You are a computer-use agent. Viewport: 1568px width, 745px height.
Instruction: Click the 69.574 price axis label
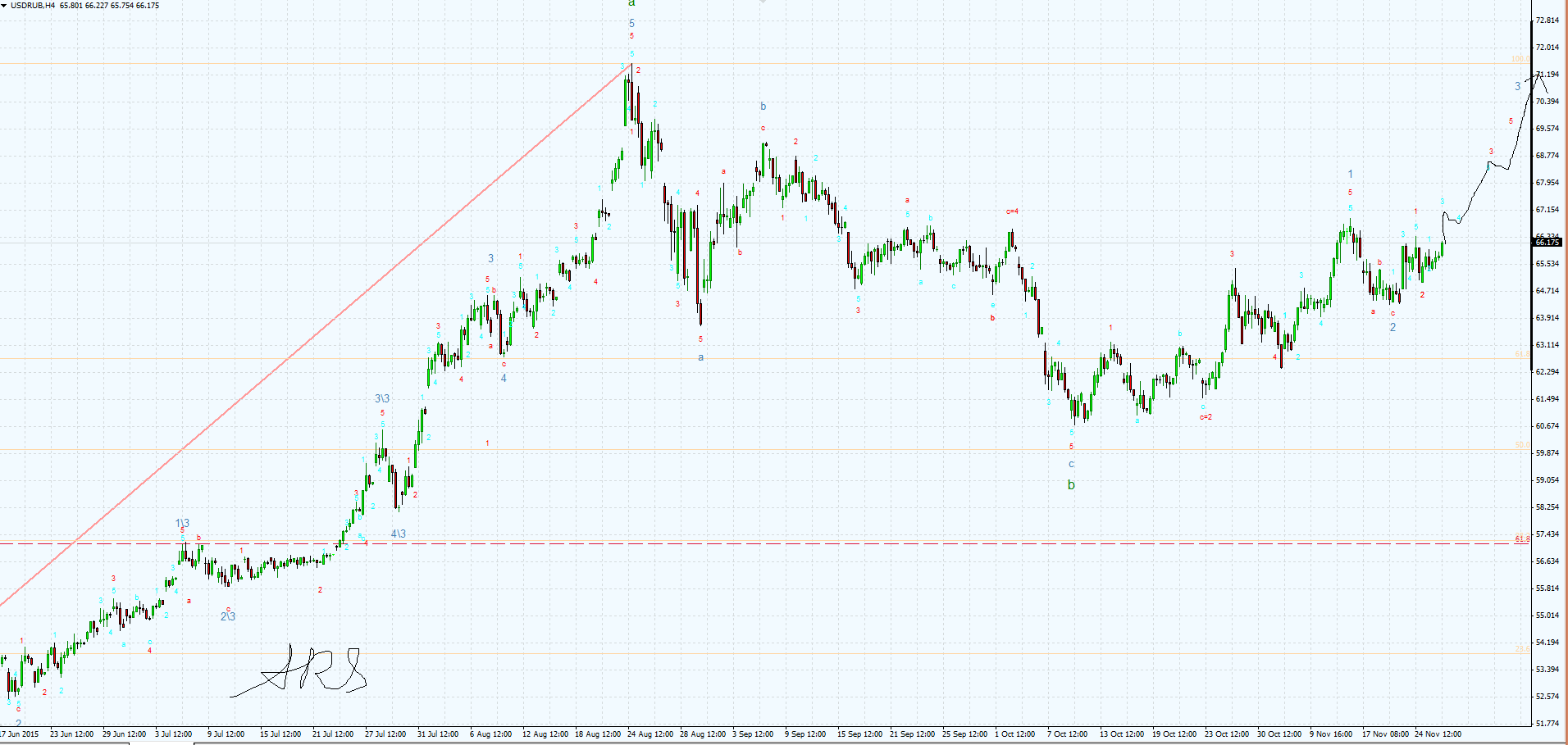pos(1547,129)
